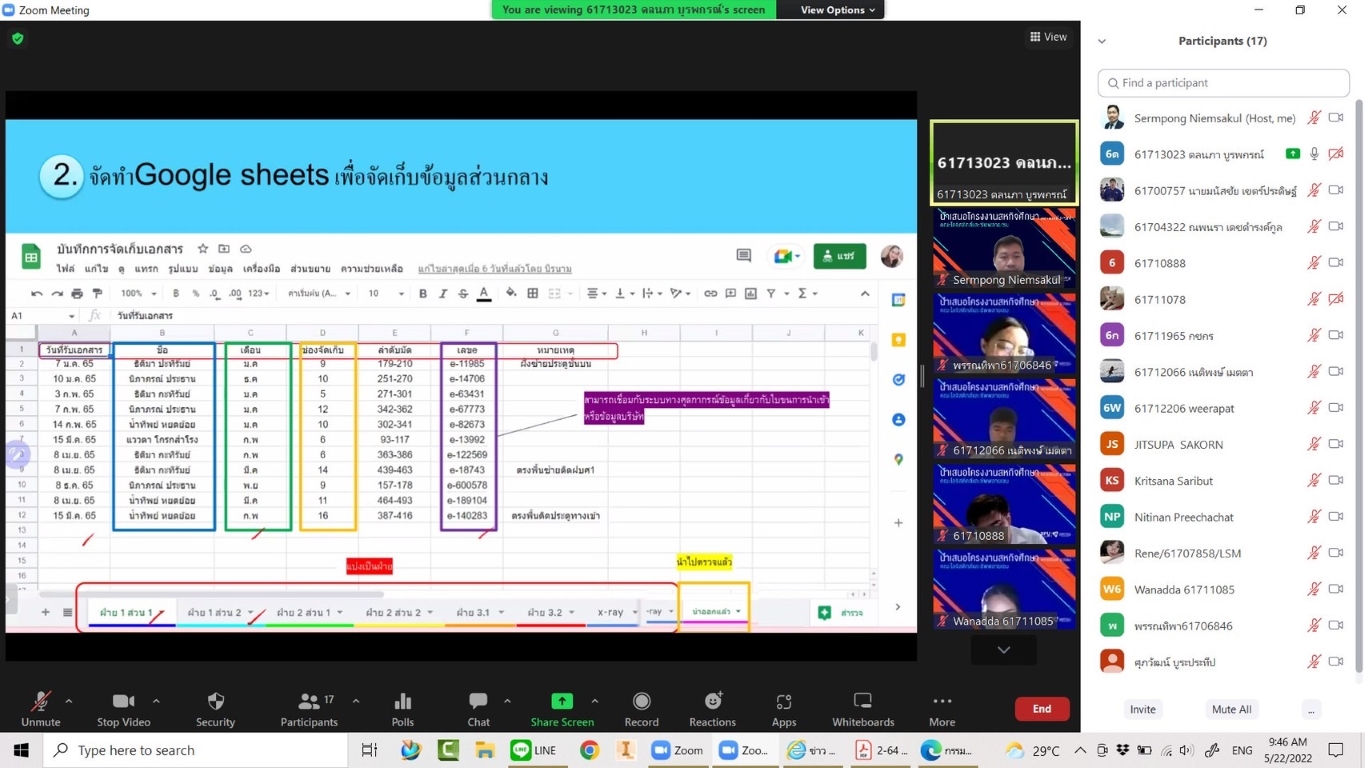Open Security options

215,709
